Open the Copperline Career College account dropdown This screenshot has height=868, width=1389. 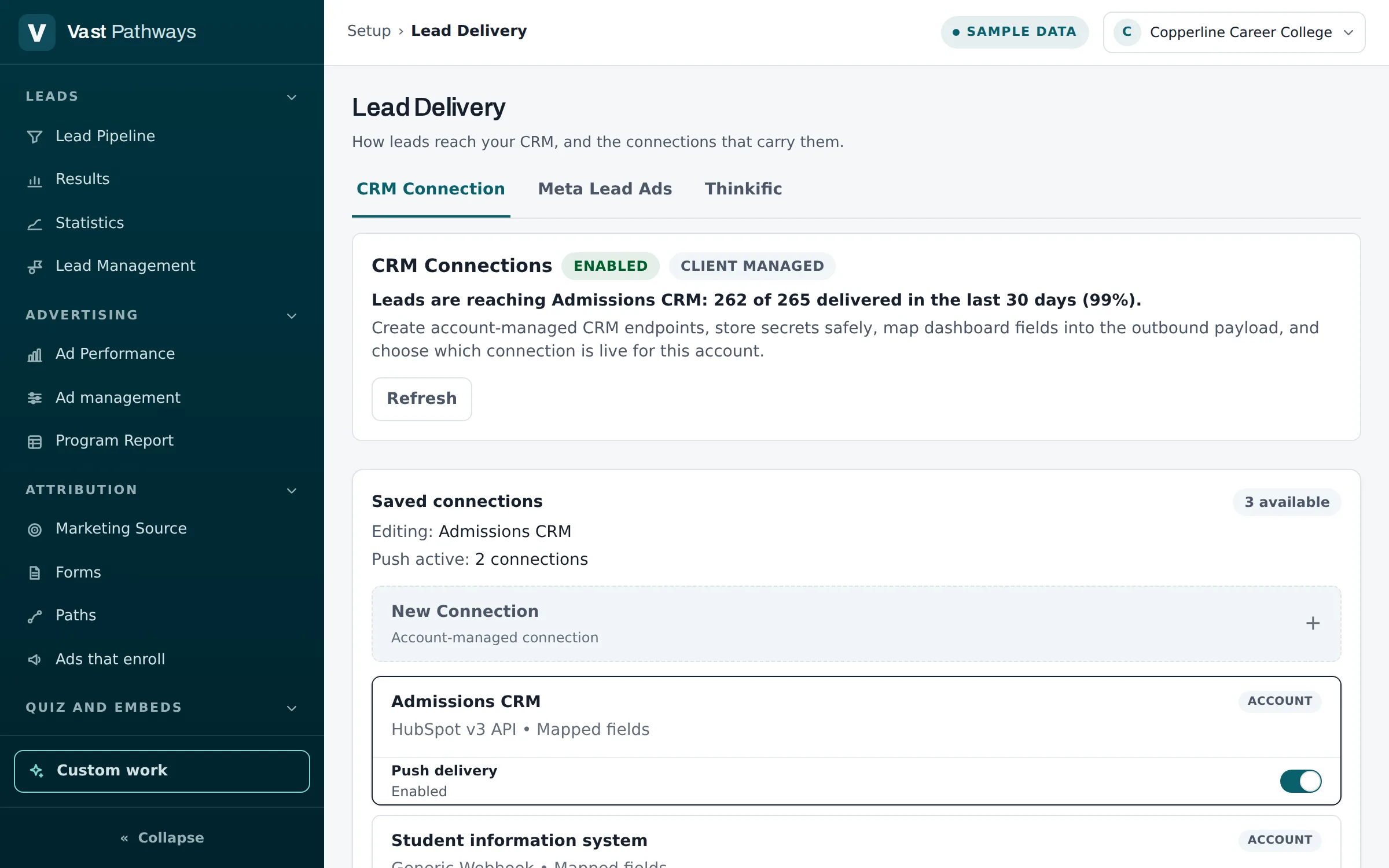tap(1234, 32)
